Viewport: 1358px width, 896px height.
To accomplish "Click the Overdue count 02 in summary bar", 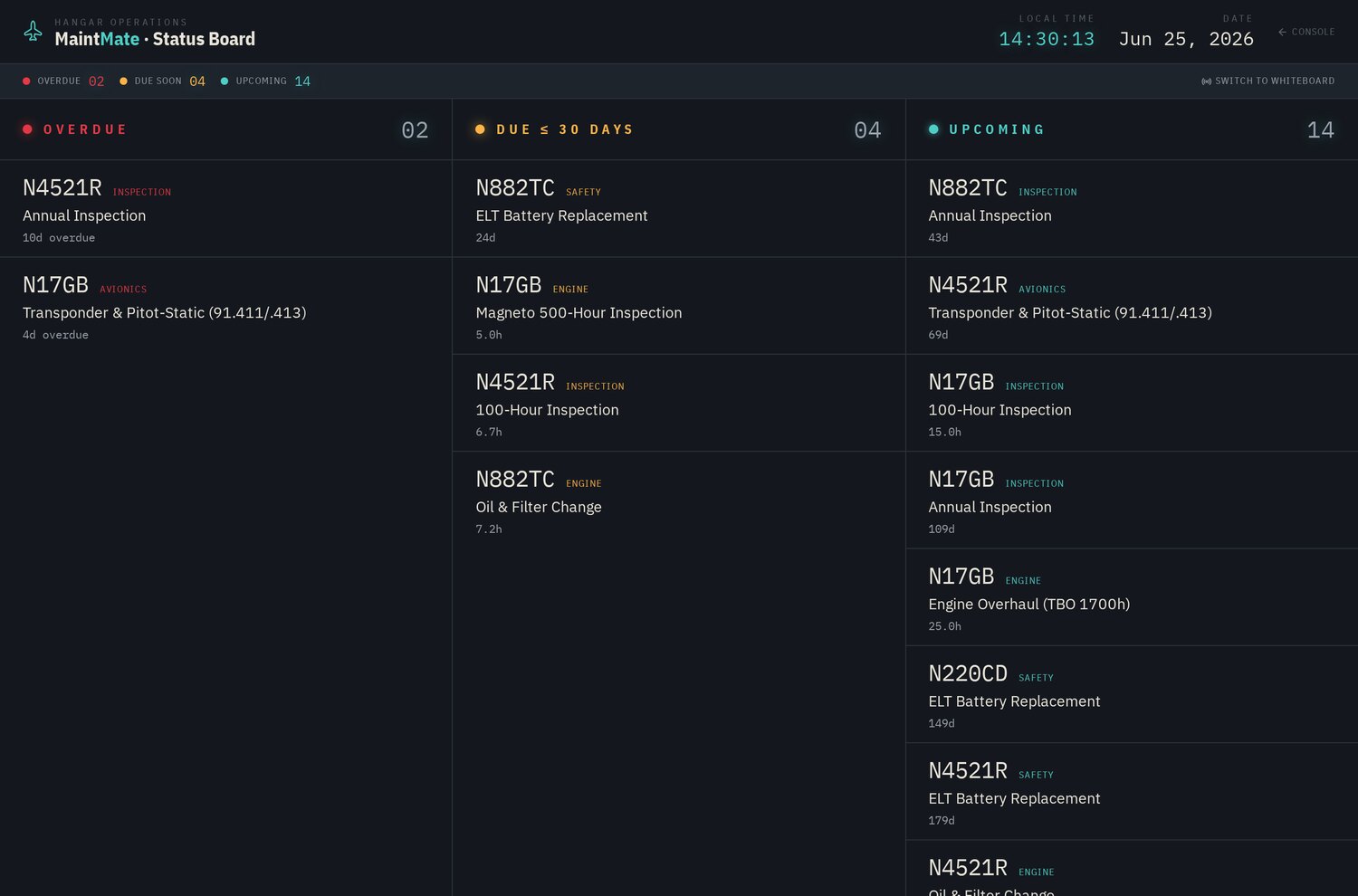I will point(96,81).
